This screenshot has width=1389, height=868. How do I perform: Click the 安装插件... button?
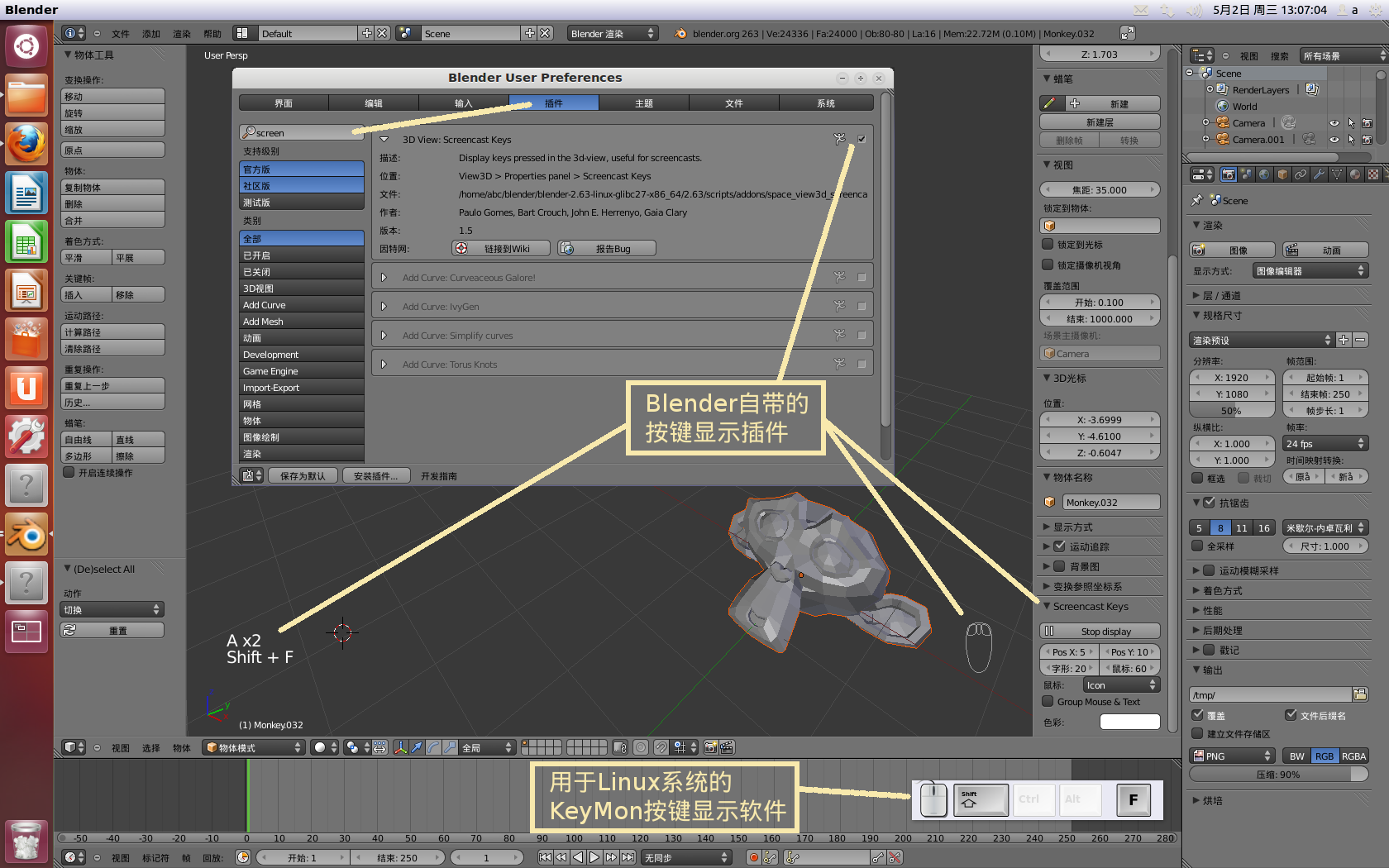376,475
